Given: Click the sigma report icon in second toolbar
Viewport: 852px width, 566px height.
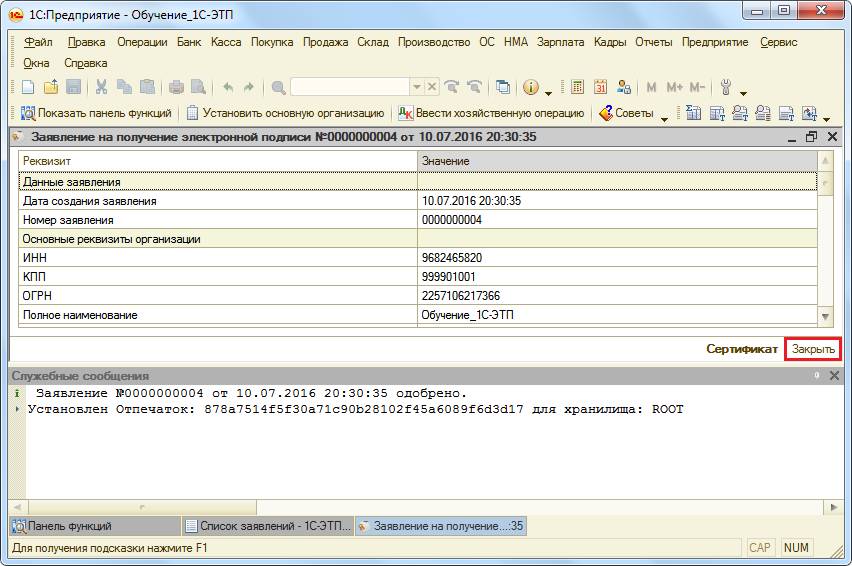Looking at the screenshot, I should point(693,113).
